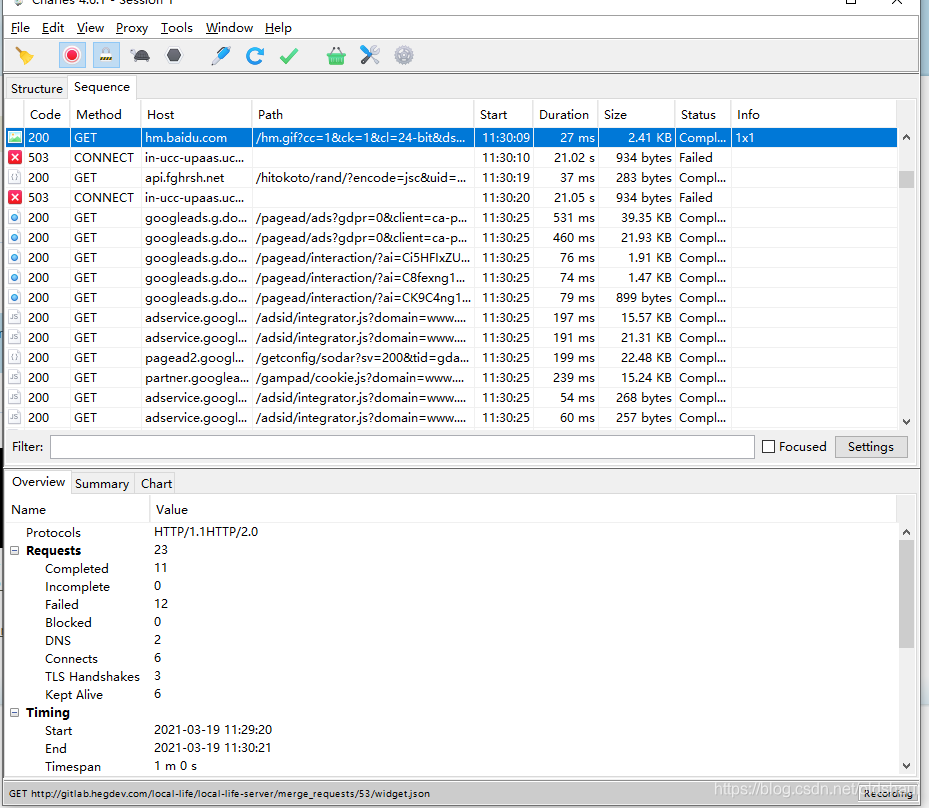Open the Help menu
Image resolution: width=929 pixels, height=808 pixels.
(278, 28)
